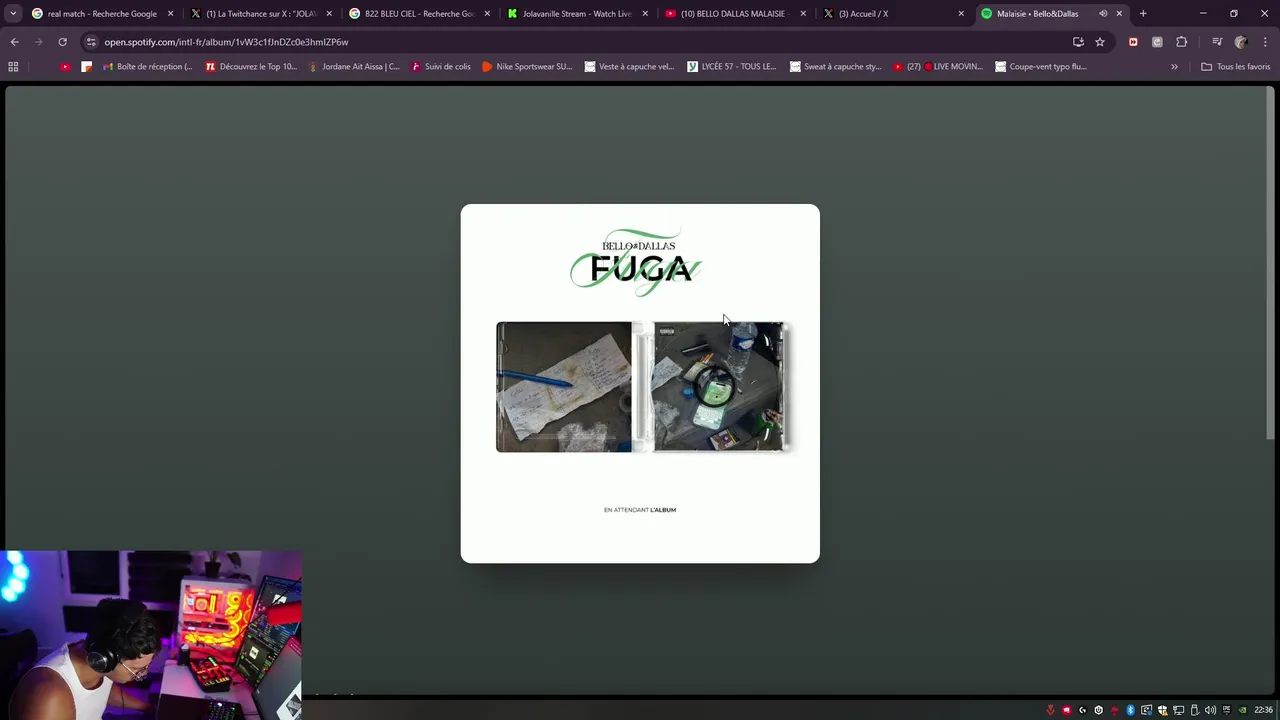Open Windows Security shield icon in tray
This screenshot has height=720, width=1280.
tap(1162, 710)
